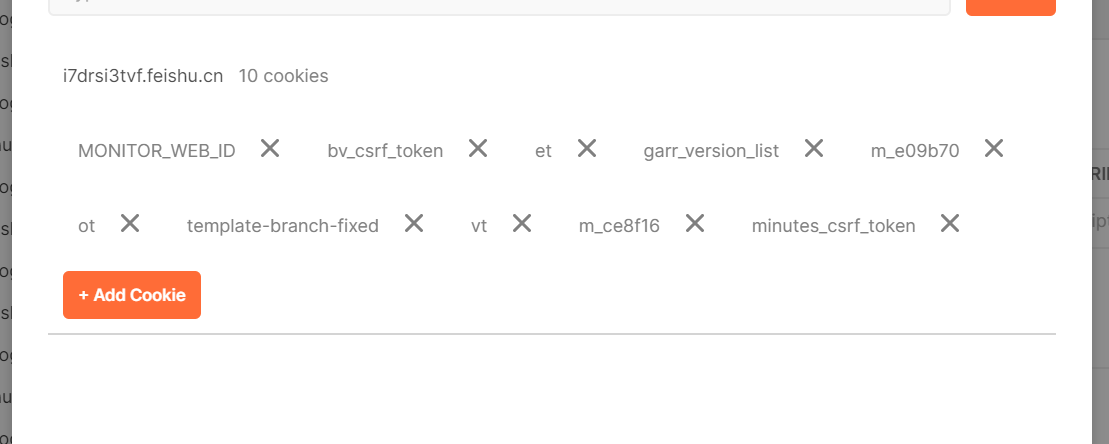Screen dimensions: 1109x444
Task: Open the bv_csrf_token cookie details
Action: pos(385,151)
